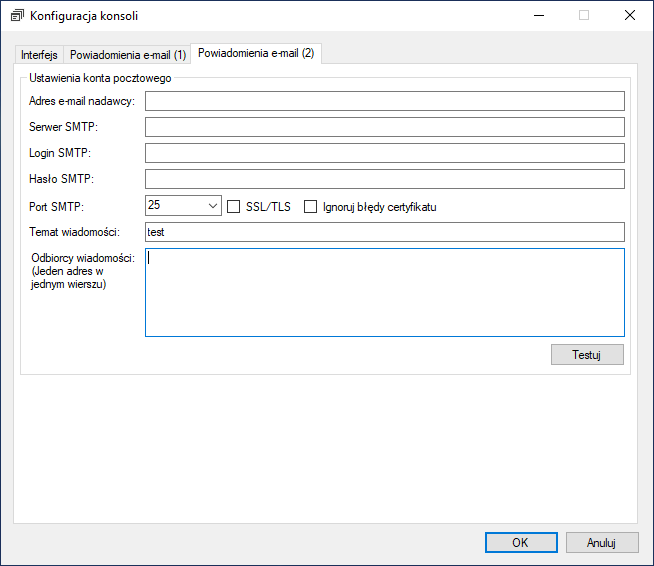Image resolution: width=654 pixels, height=566 pixels.
Task: Click the Hasło SMTP password field
Action: tap(385, 179)
